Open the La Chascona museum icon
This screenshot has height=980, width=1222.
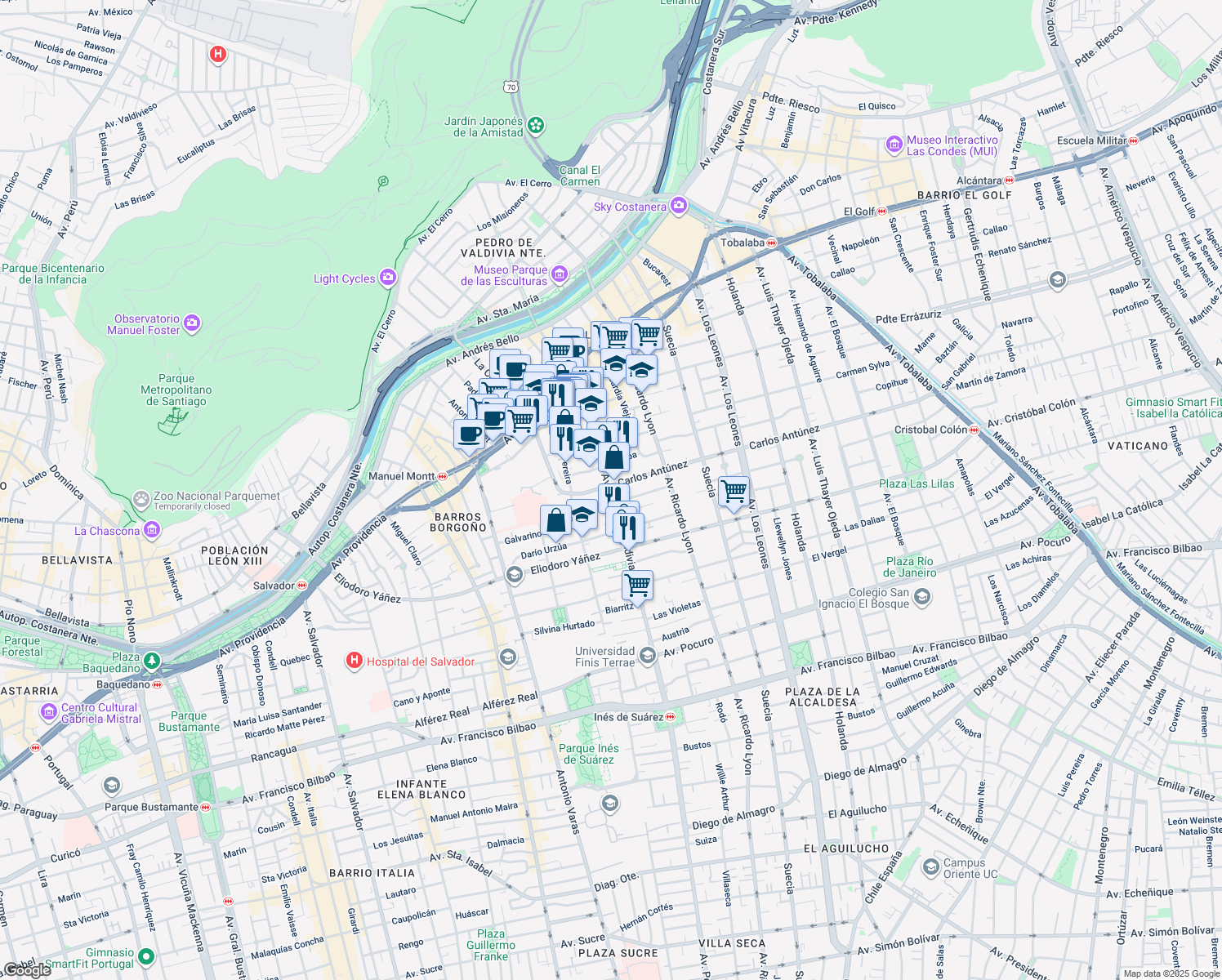point(152,531)
